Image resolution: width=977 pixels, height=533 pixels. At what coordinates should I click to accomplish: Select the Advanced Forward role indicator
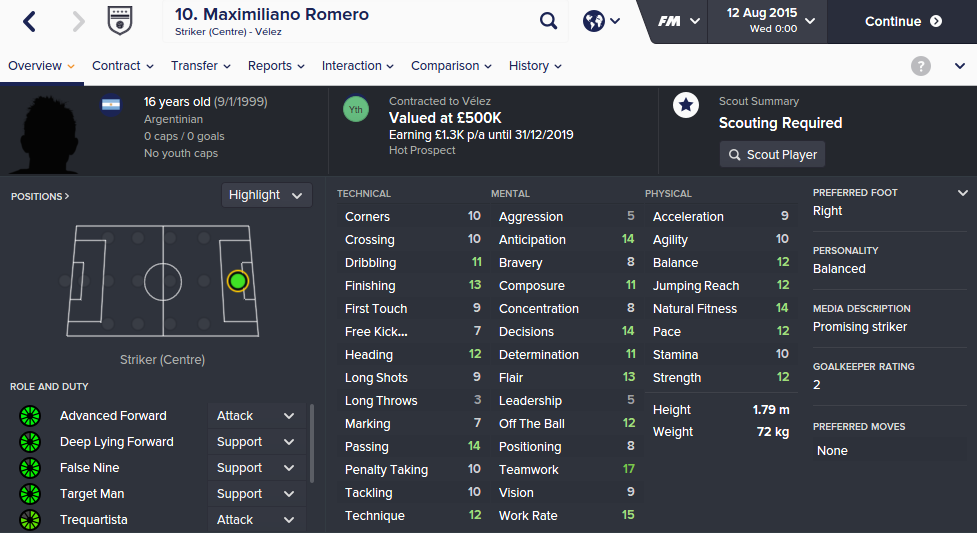coord(29,416)
